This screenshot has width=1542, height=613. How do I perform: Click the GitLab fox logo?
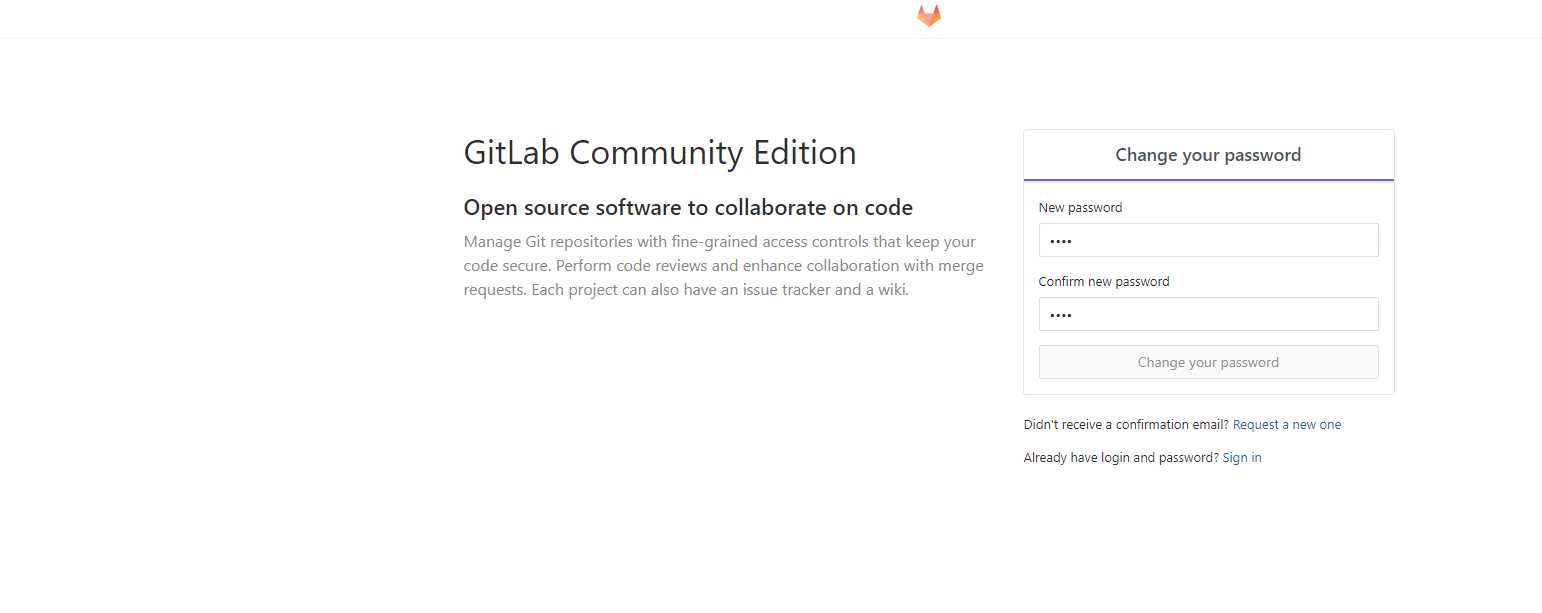click(x=929, y=16)
